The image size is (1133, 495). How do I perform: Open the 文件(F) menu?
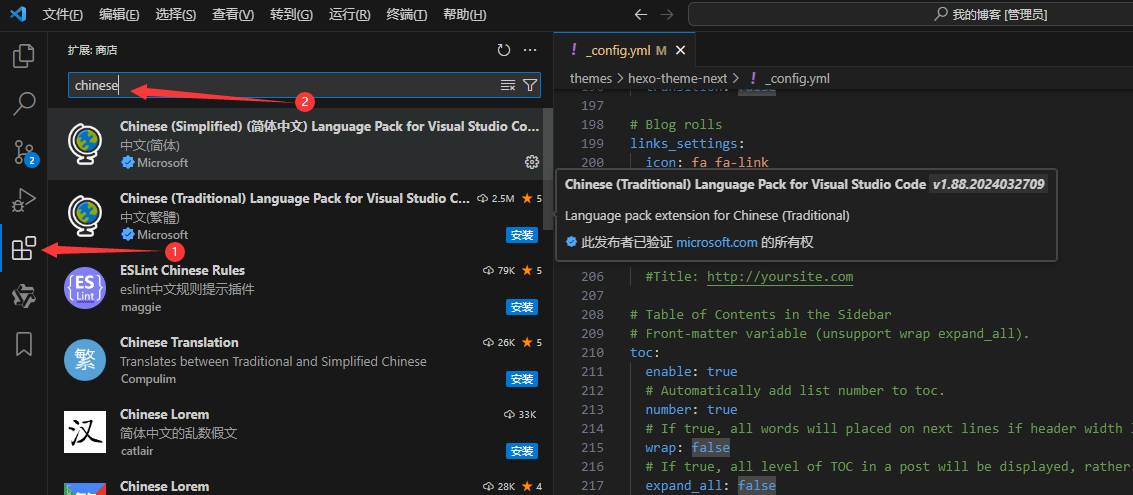(x=62, y=14)
